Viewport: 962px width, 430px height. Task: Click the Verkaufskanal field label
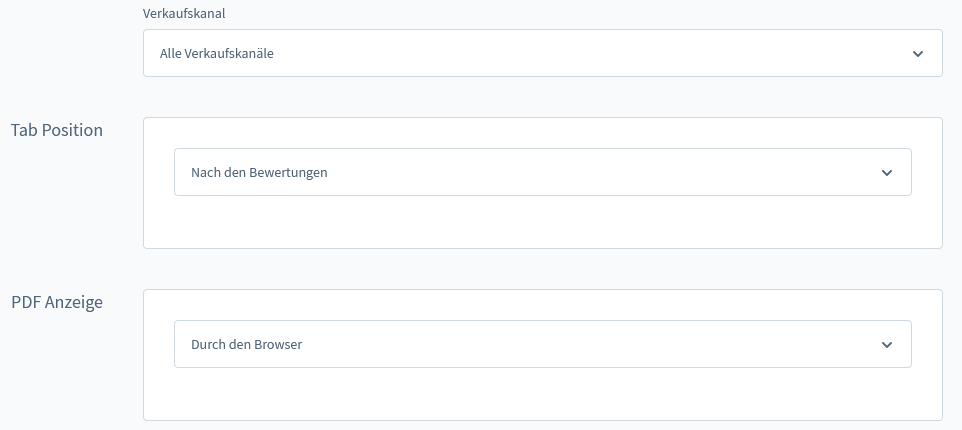[184, 13]
